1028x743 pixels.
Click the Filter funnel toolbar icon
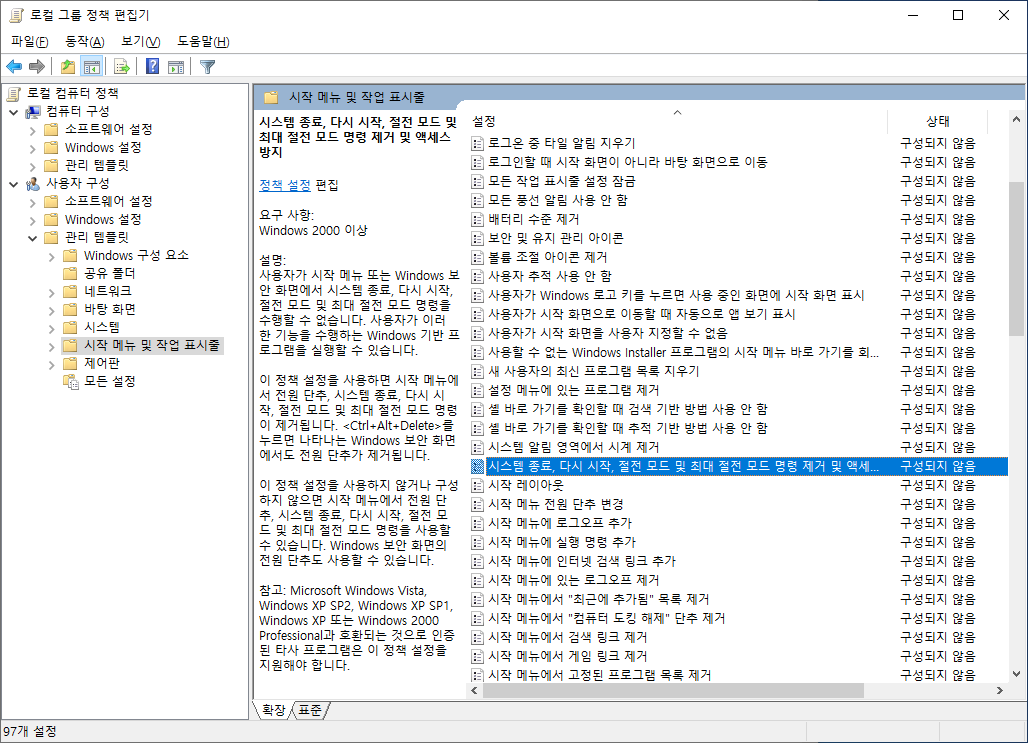tap(207, 67)
